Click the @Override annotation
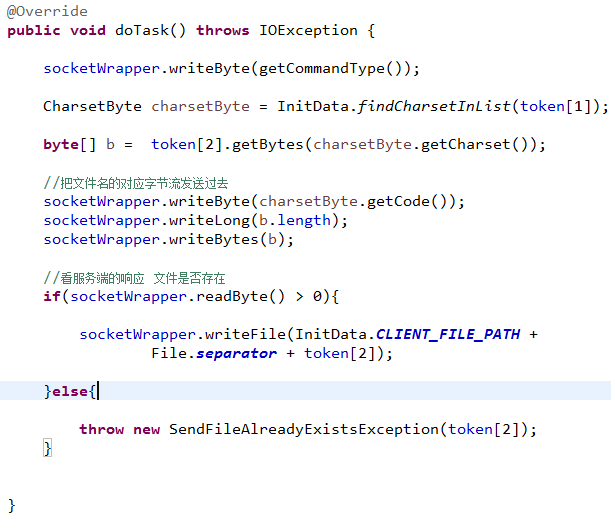 (x=47, y=11)
